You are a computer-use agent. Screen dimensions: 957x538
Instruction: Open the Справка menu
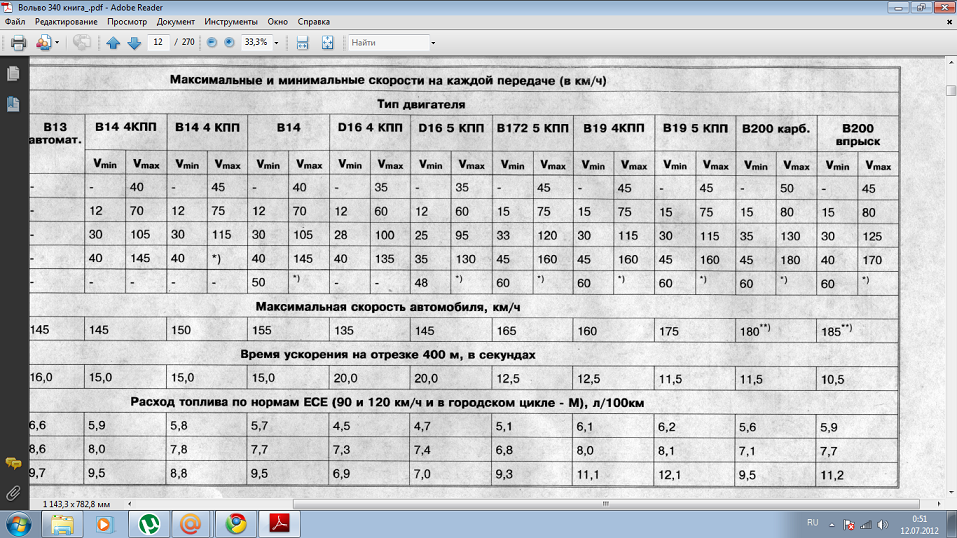[313, 21]
